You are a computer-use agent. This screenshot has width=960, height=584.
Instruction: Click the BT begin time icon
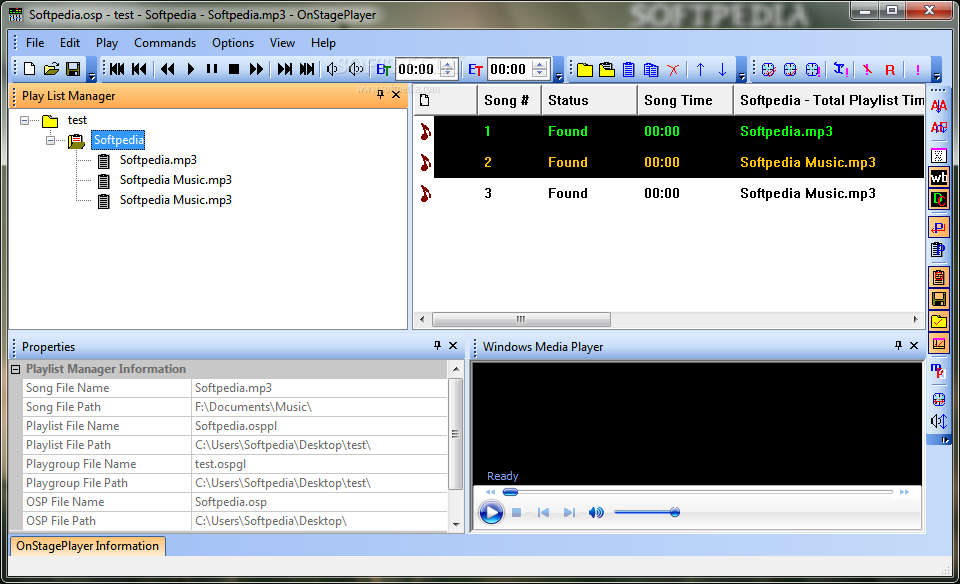pos(383,69)
